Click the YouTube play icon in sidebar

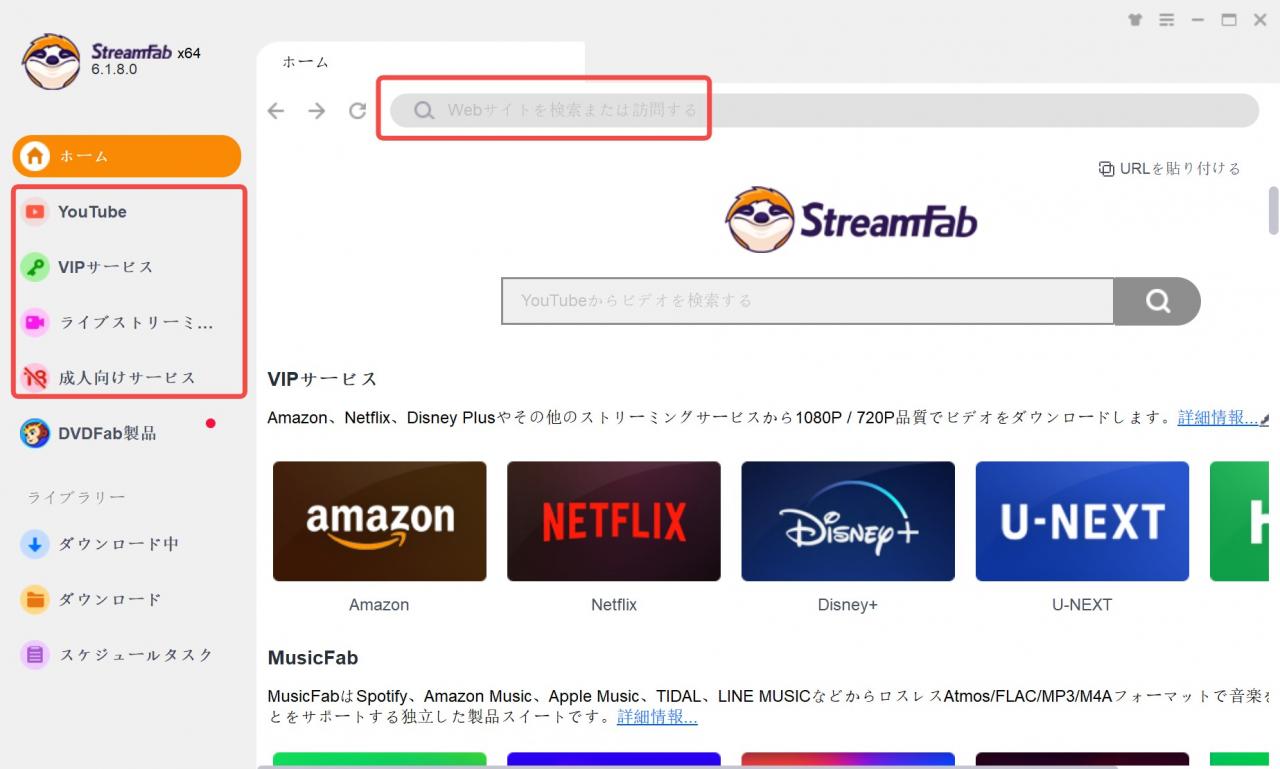coord(35,212)
